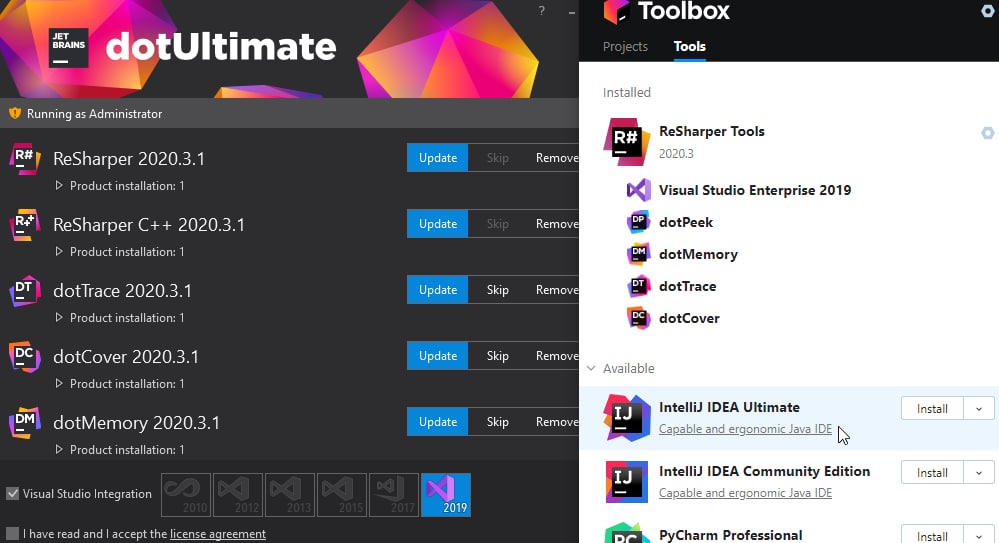Skip dotCover 2020.3.1

[498, 356]
